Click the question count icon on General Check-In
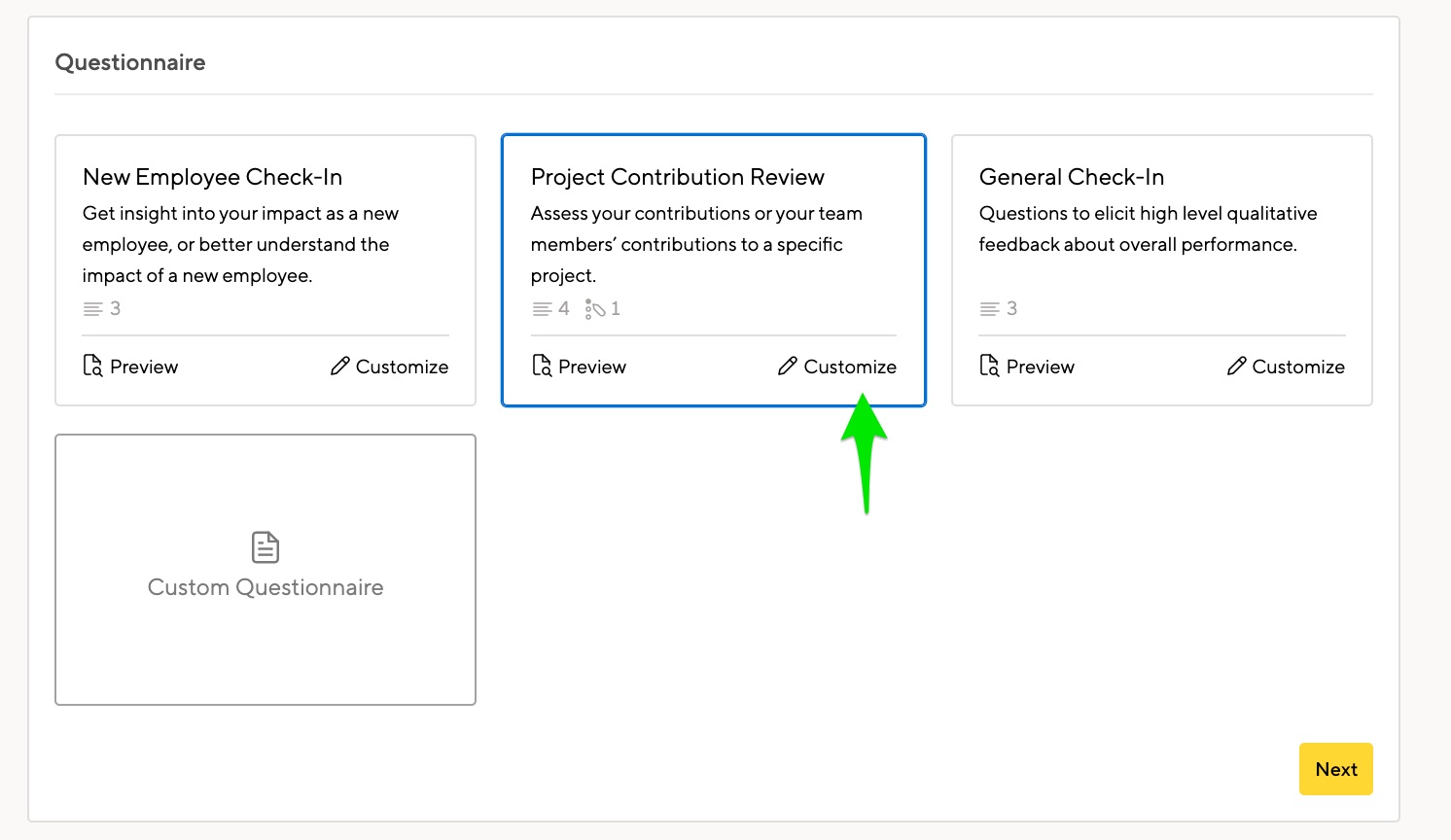Image resolution: width=1451 pixels, height=840 pixels. pyautogui.click(x=989, y=308)
